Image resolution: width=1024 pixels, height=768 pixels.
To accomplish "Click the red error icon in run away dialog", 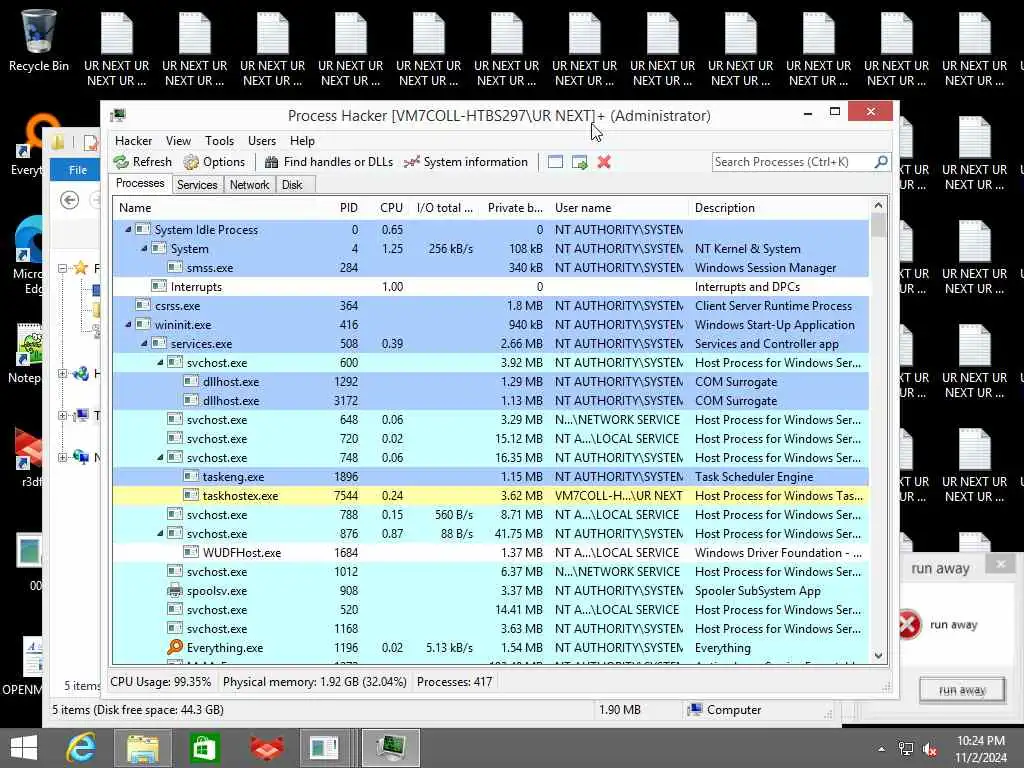I will pyautogui.click(x=908, y=624).
